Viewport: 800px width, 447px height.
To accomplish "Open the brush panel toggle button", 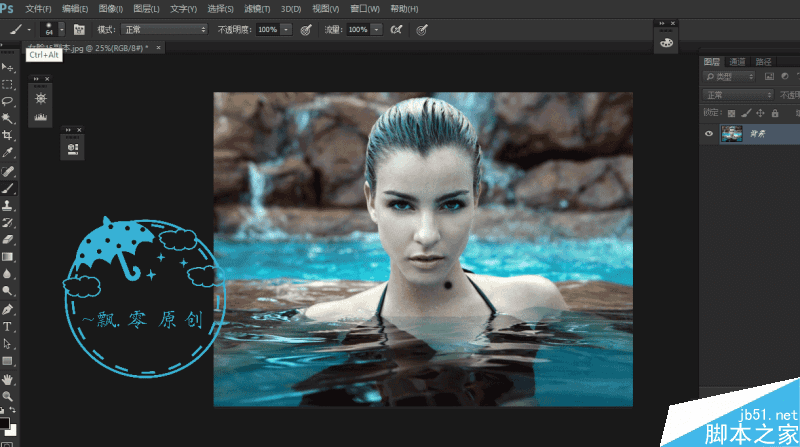I will [79, 30].
